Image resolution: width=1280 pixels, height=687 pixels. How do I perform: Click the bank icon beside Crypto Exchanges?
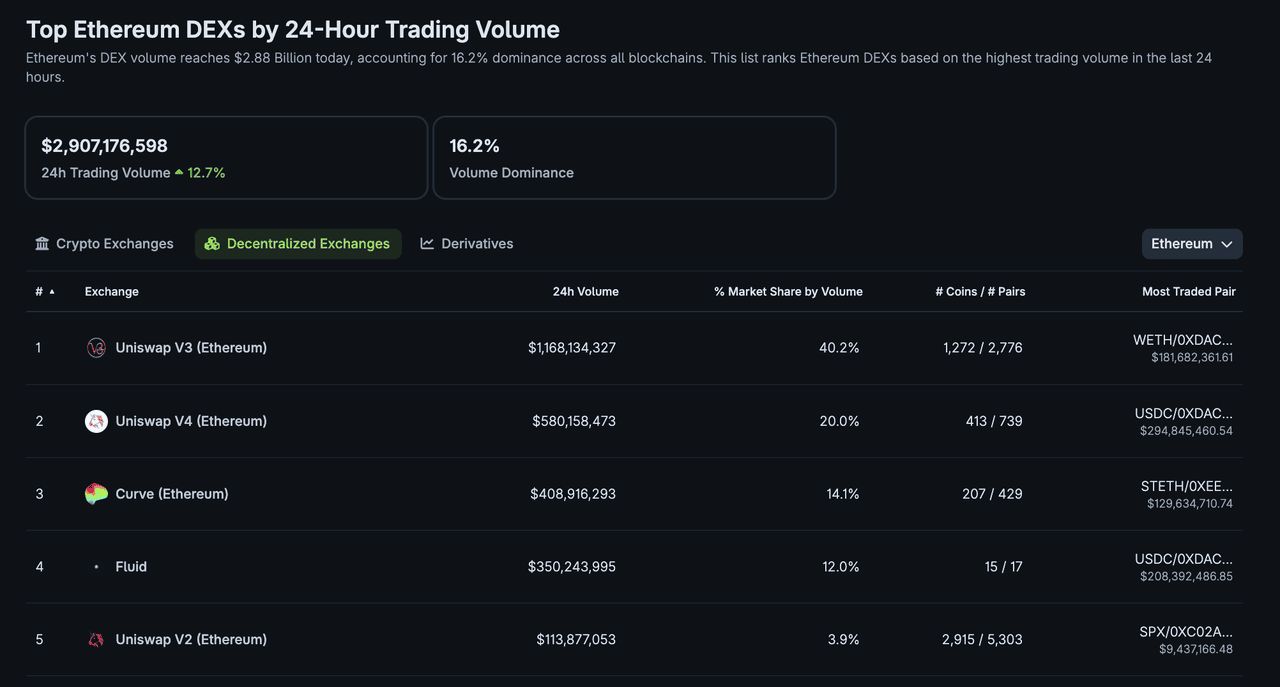click(x=42, y=244)
